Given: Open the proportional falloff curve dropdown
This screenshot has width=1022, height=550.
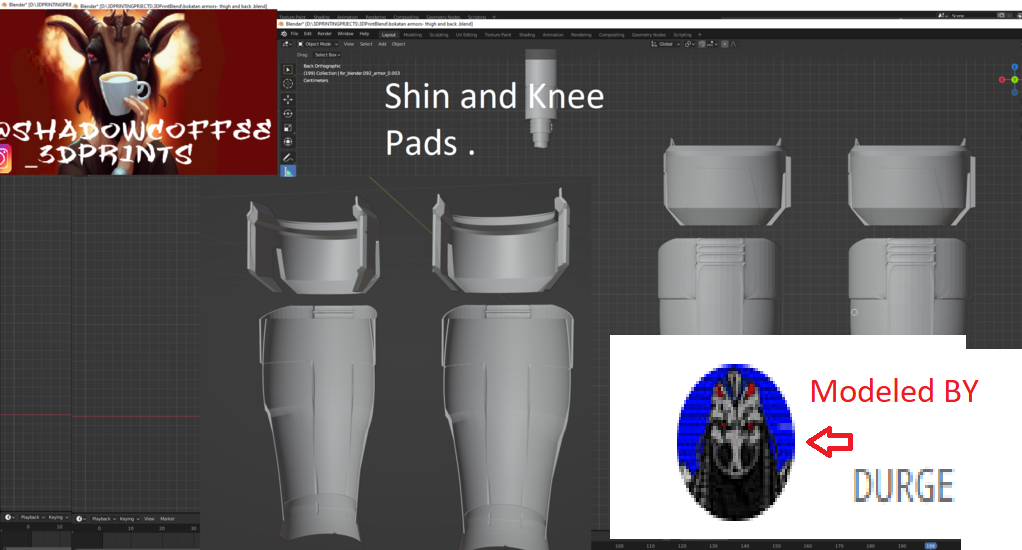Looking at the screenshot, I should pos(735,44).
